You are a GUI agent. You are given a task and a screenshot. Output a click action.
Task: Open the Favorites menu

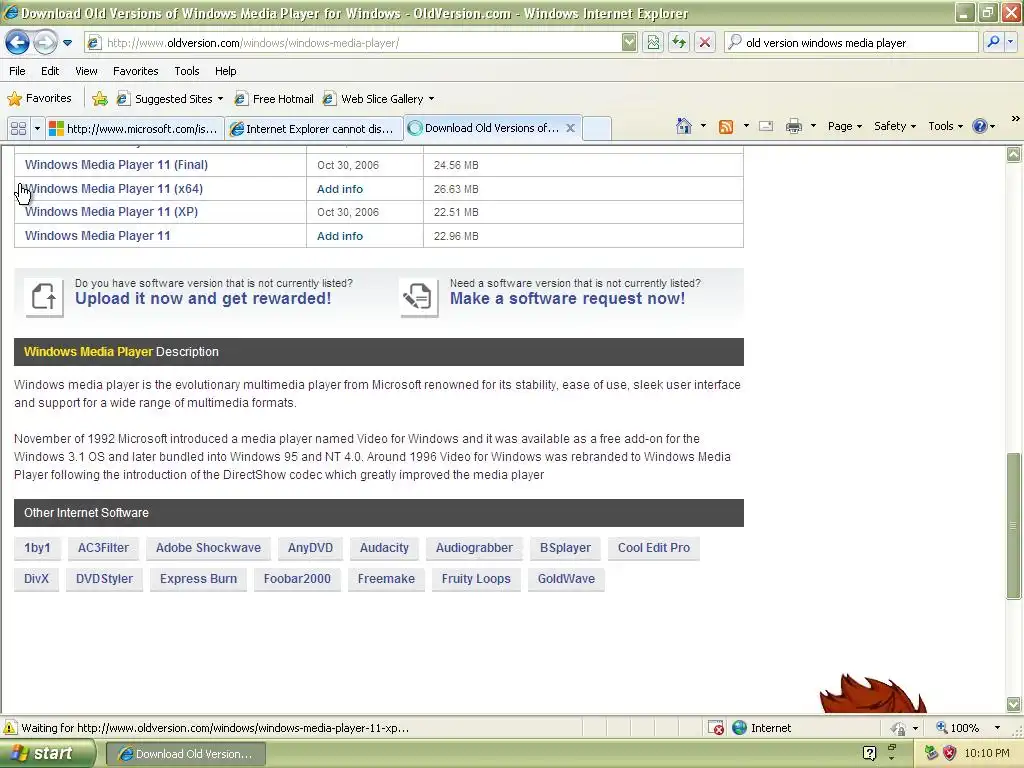[x=136, y=71]
